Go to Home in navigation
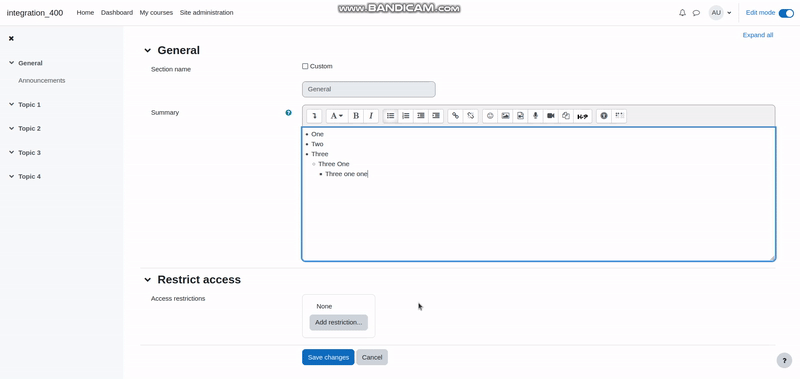 [85, 13]
